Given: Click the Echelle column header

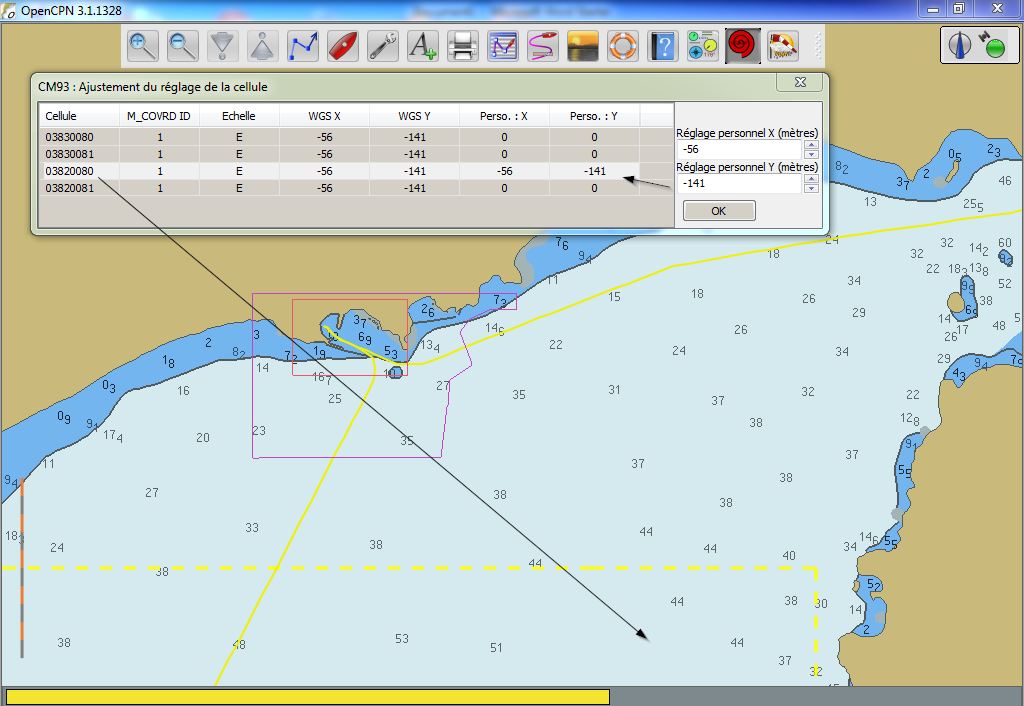Looking at the screenshot, I should pyautogui.click(x=239, y=116).
